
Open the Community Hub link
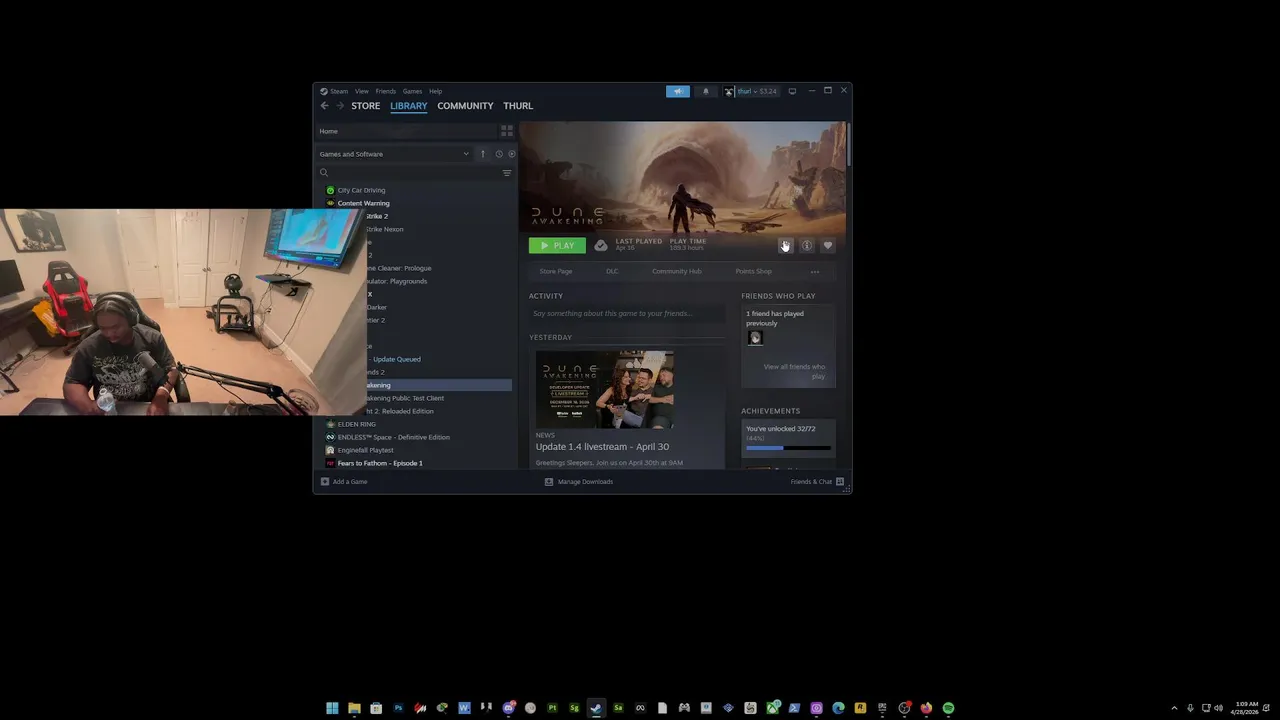[677, 271]
